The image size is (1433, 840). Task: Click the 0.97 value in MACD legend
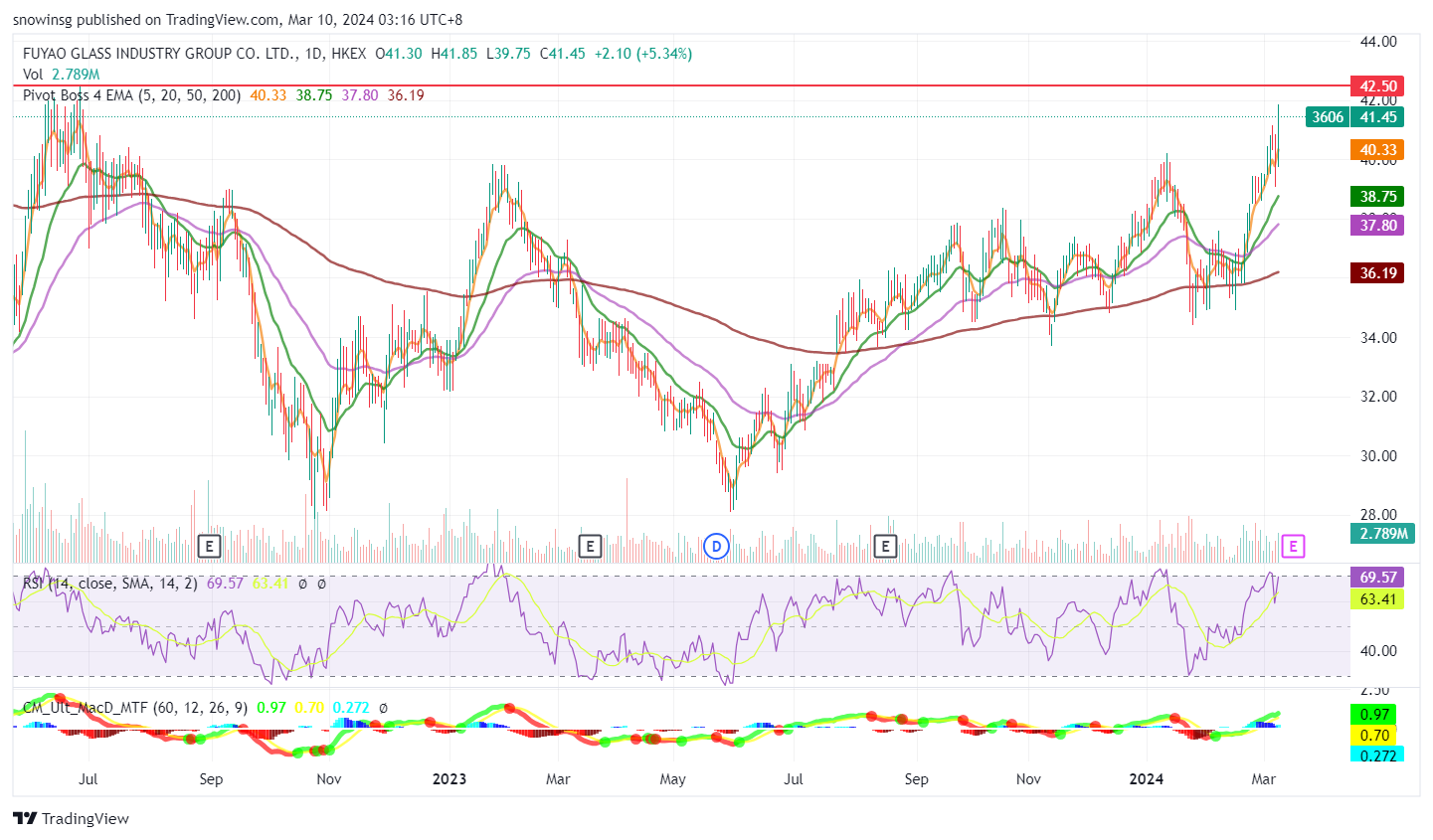(270, 708)
